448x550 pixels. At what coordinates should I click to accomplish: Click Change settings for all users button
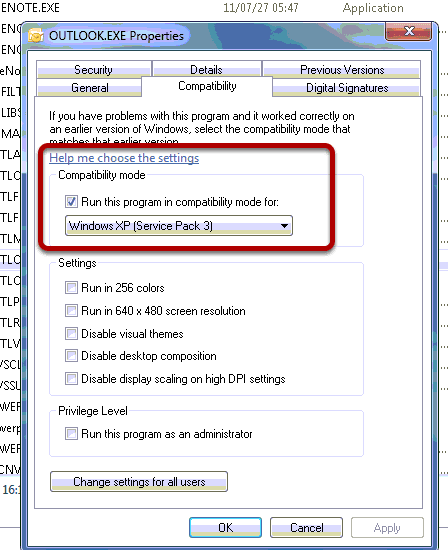coord(139,482)
